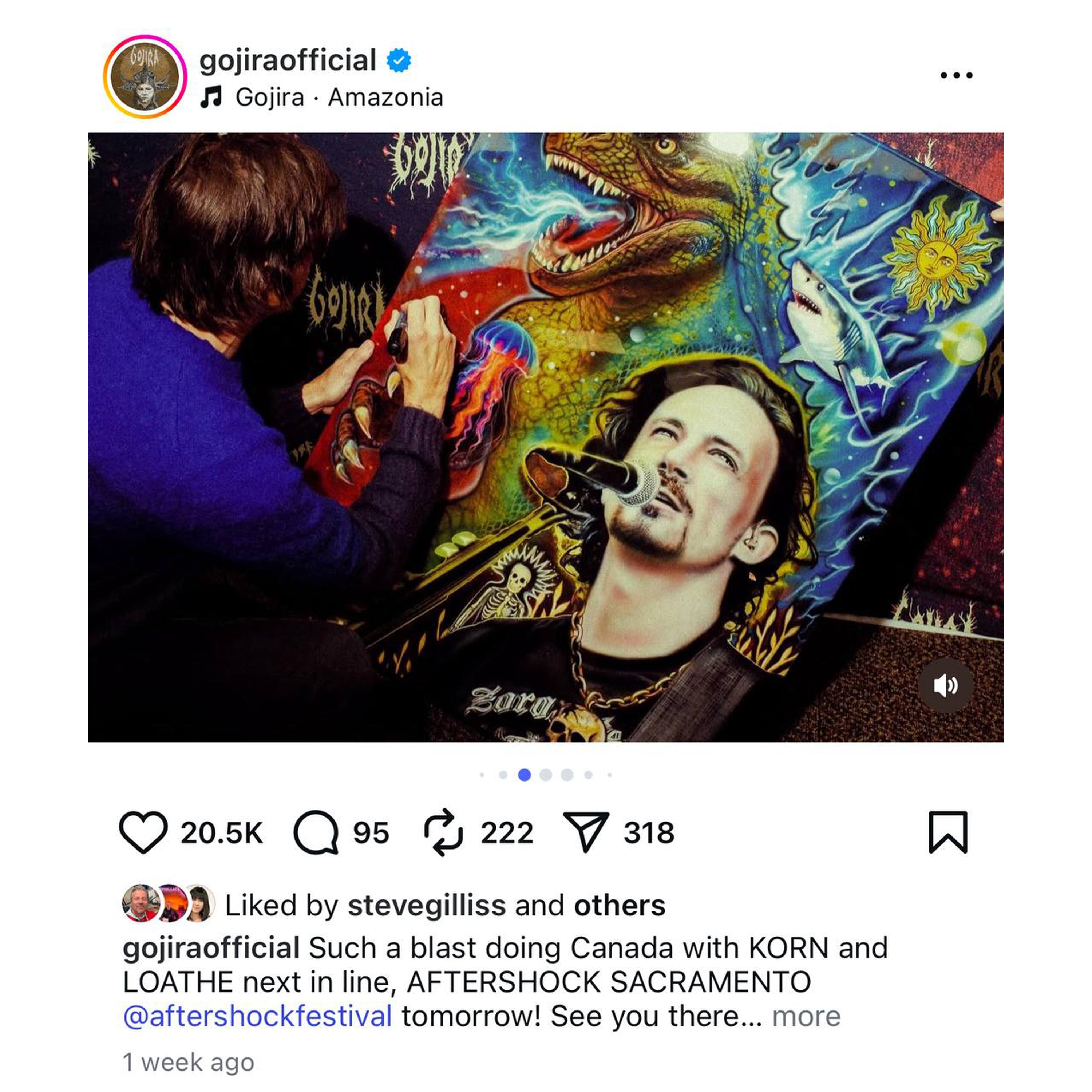Share post with paper plane icon
The height and width of the screenshot is (1092, 1092).
pyautogui.click(x=586, y=832)
